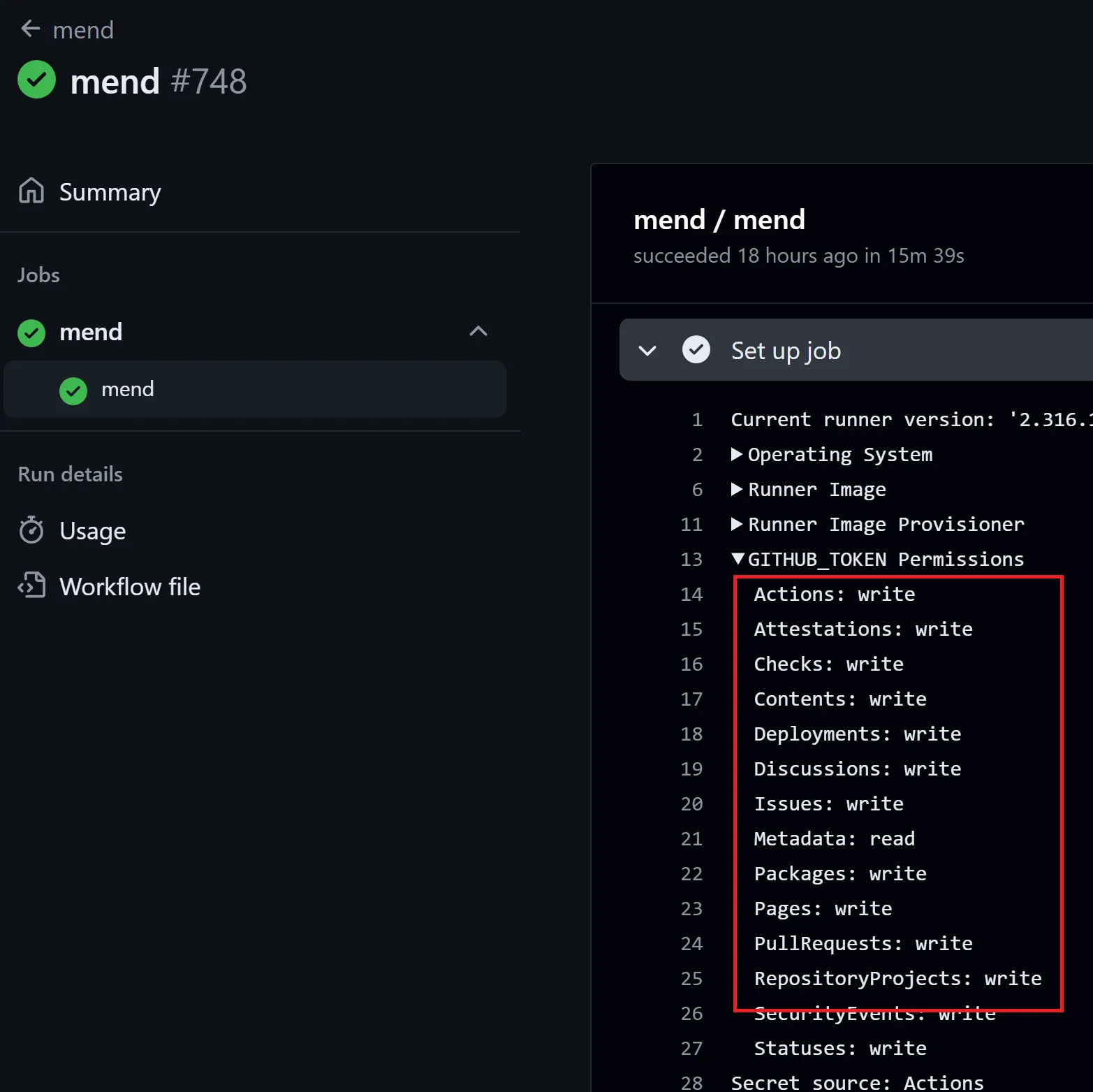Open the Usage run details link

[92, 531]
